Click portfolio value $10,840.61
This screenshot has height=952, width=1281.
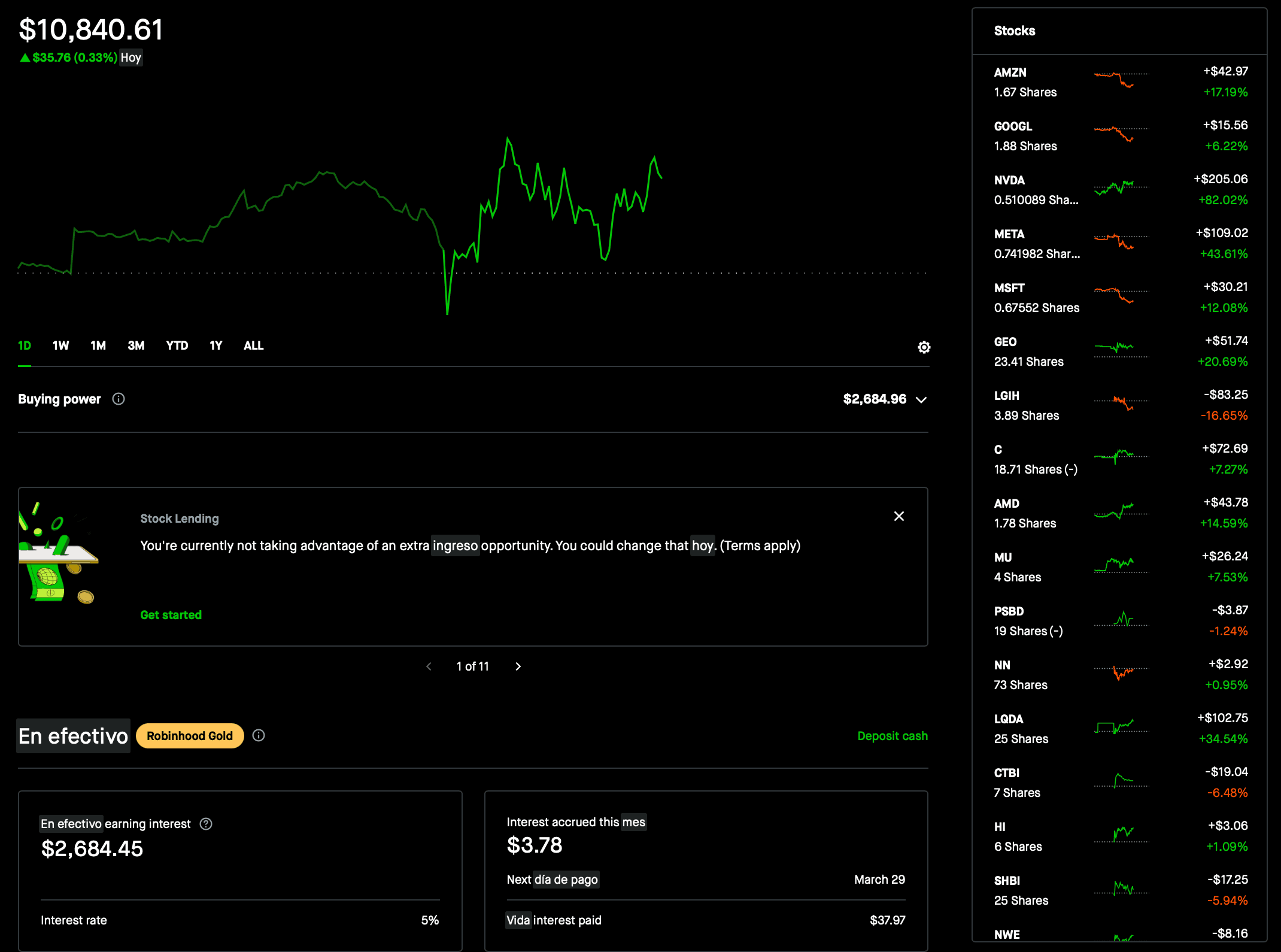pyautogui.click(x=91, y=29)
